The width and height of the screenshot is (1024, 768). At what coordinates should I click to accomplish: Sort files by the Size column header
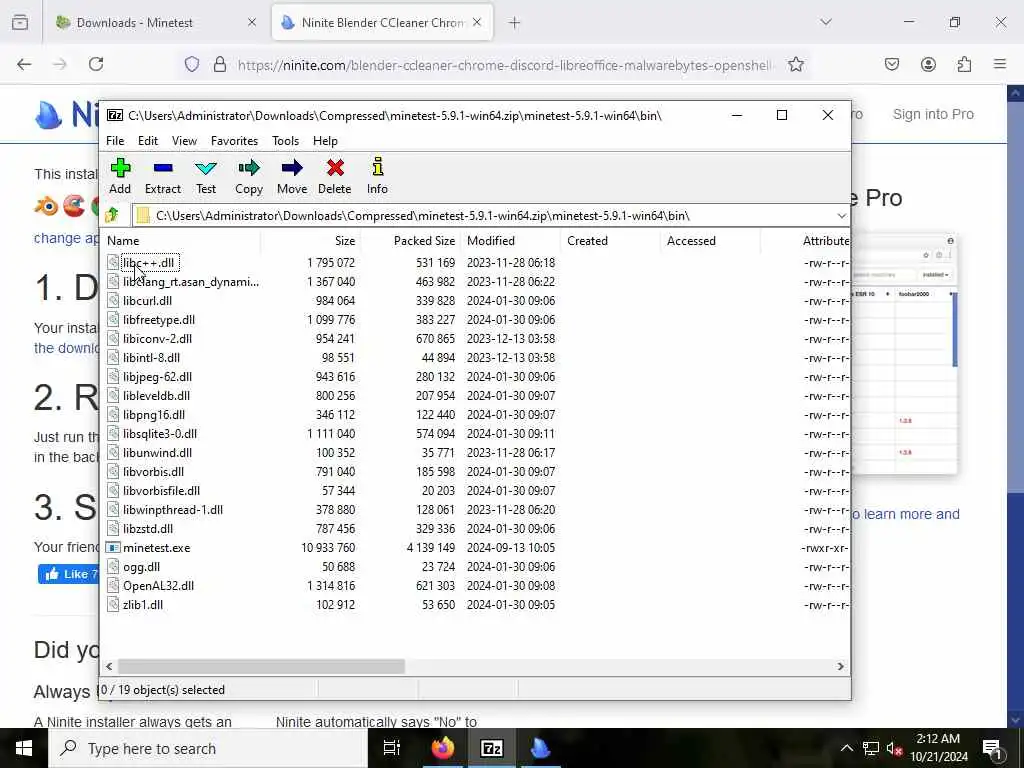pos(311,240)
